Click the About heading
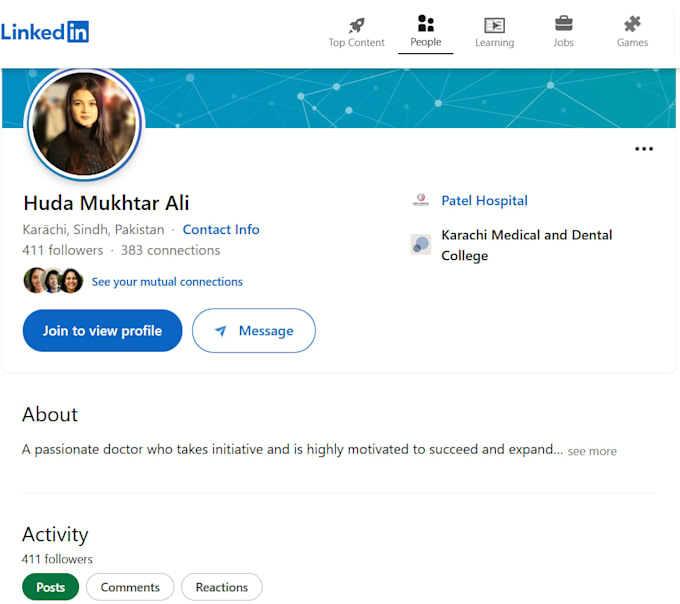This screenshot has height=604, width=680. 50,415
